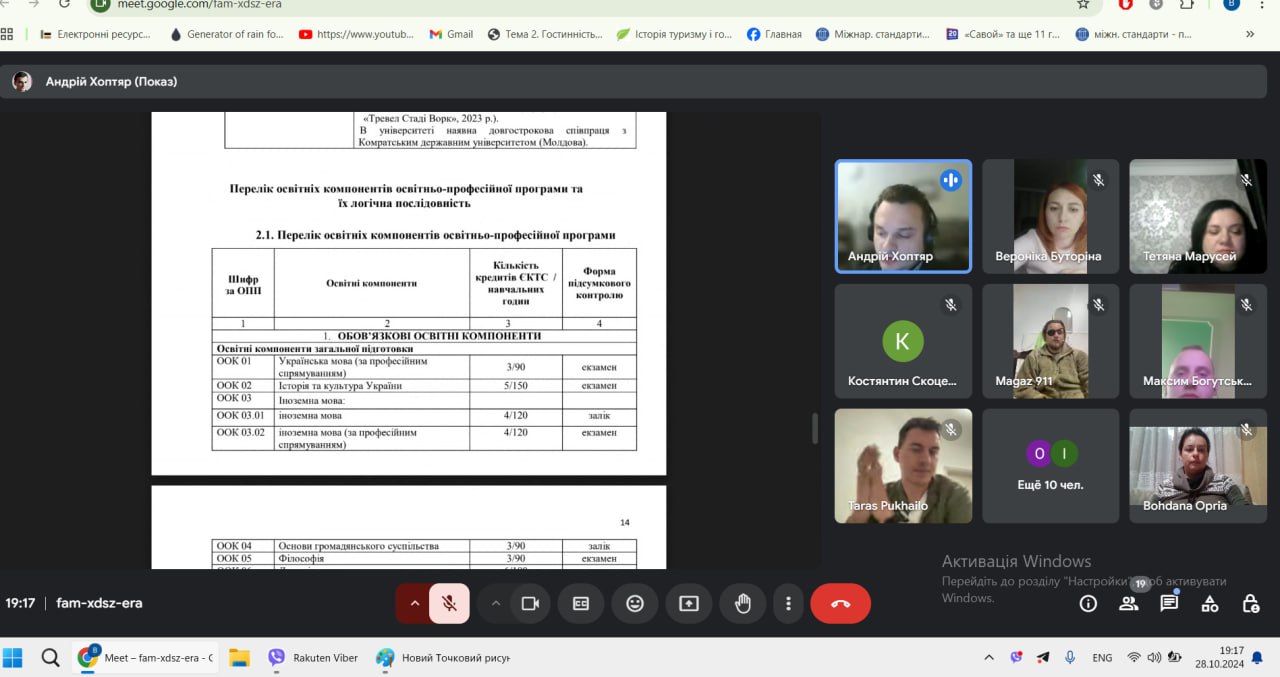Show the participants list panel

1128,603
